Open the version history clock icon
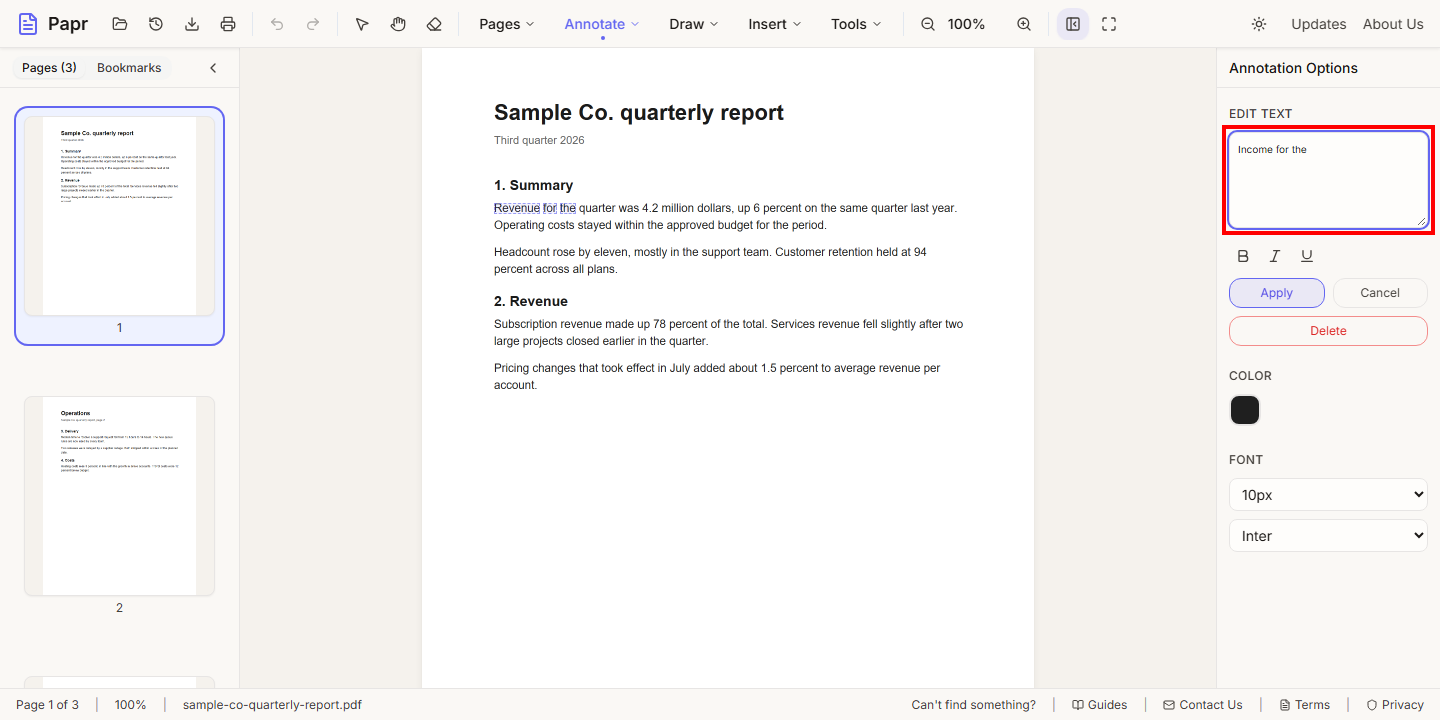The height and width of the screenshot is (720, 1440). tap(156, 24)
